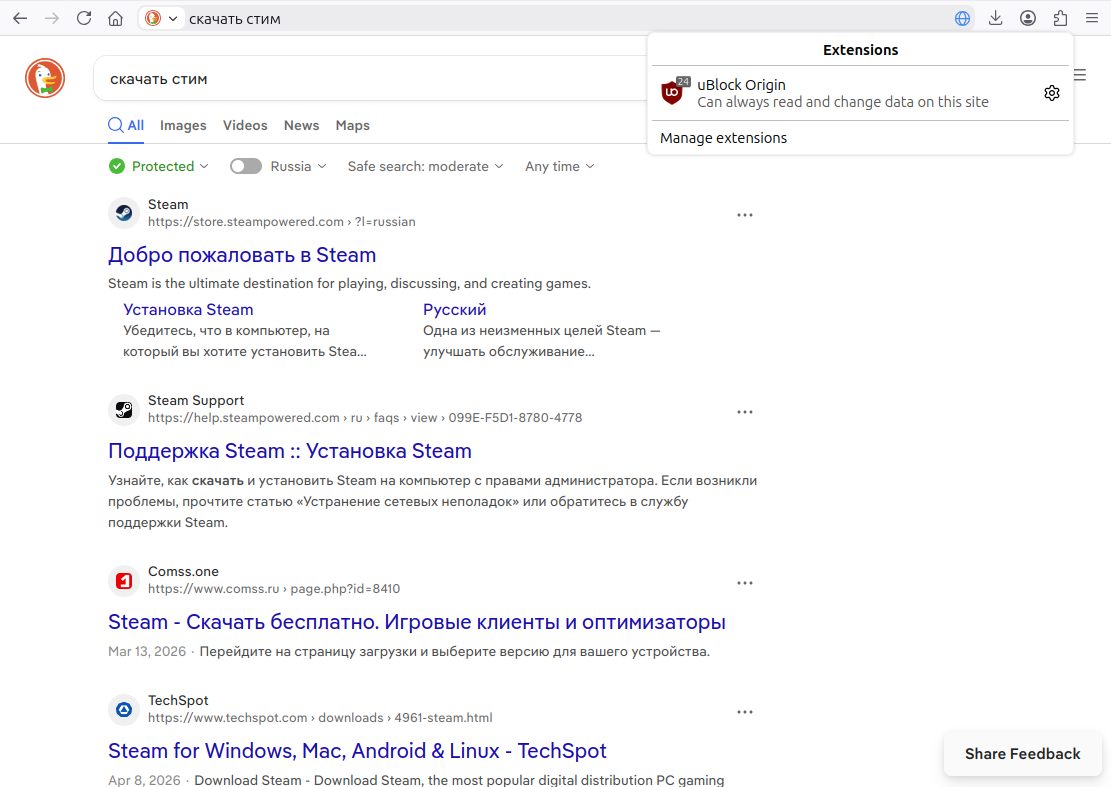The height and width of the screenshot is (787, 1111).
Task: Open the Steam - Скачать бесплатно link
Action: (x=417, y=622)
